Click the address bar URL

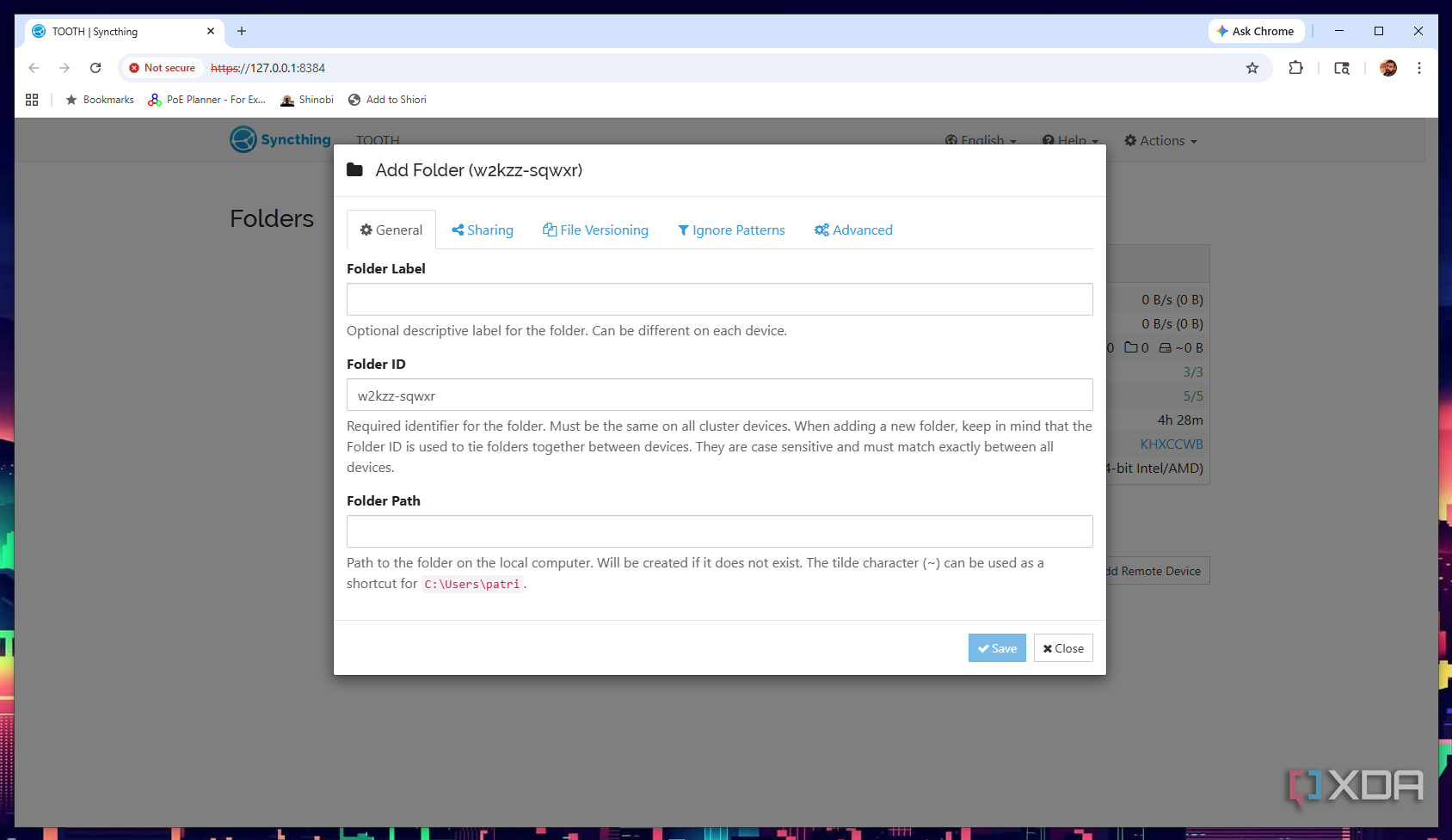(x=268, y=68)
